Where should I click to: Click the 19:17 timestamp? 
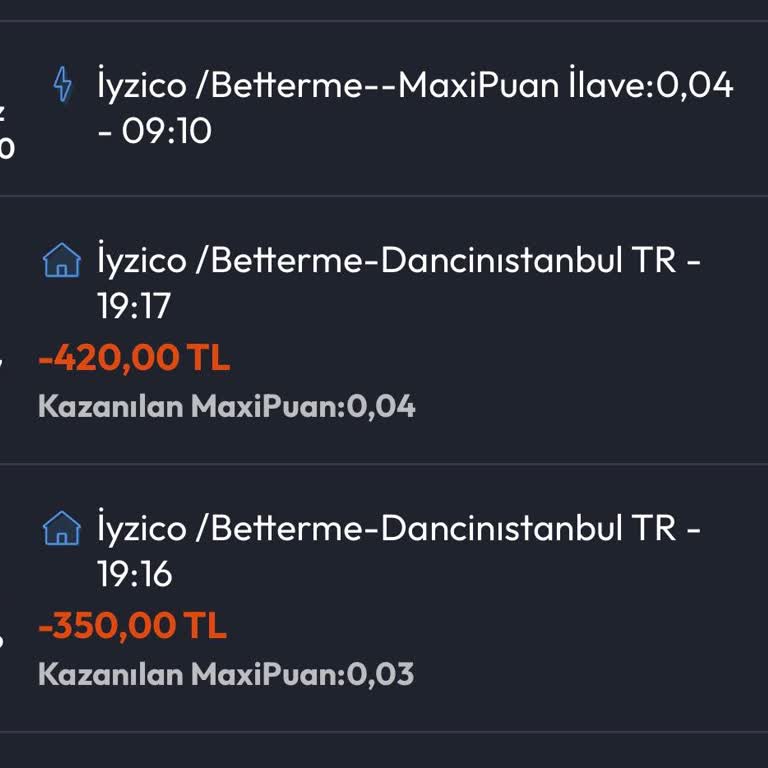coord(134,307)
